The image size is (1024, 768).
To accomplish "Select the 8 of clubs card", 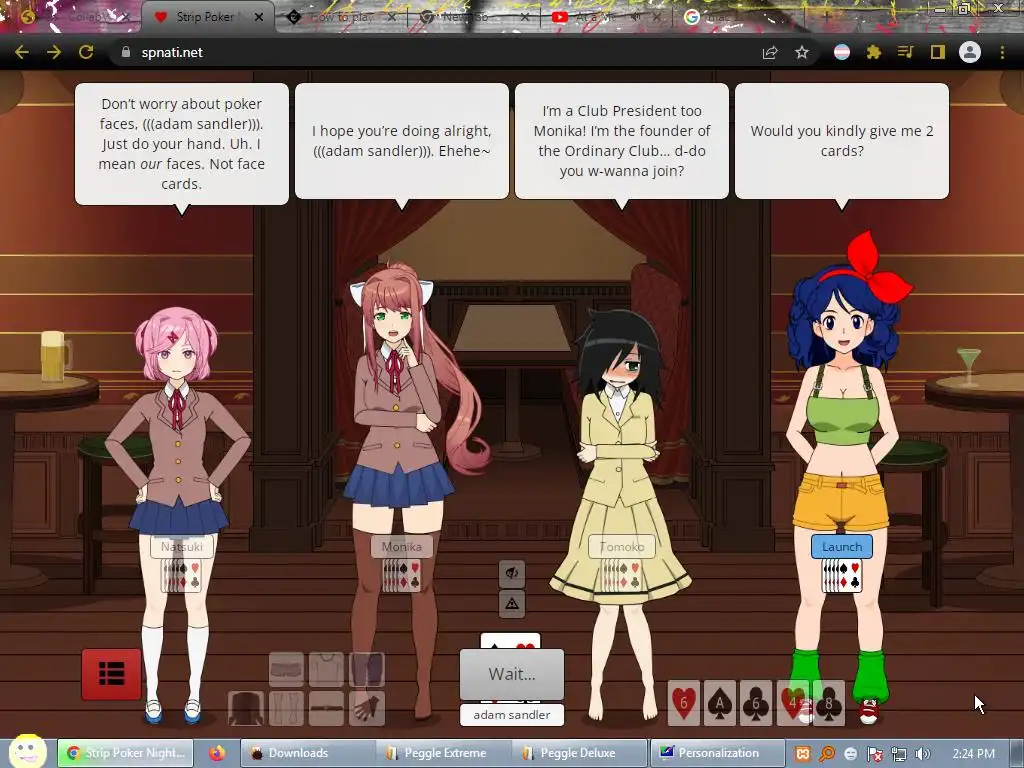I will coord(828,703).
